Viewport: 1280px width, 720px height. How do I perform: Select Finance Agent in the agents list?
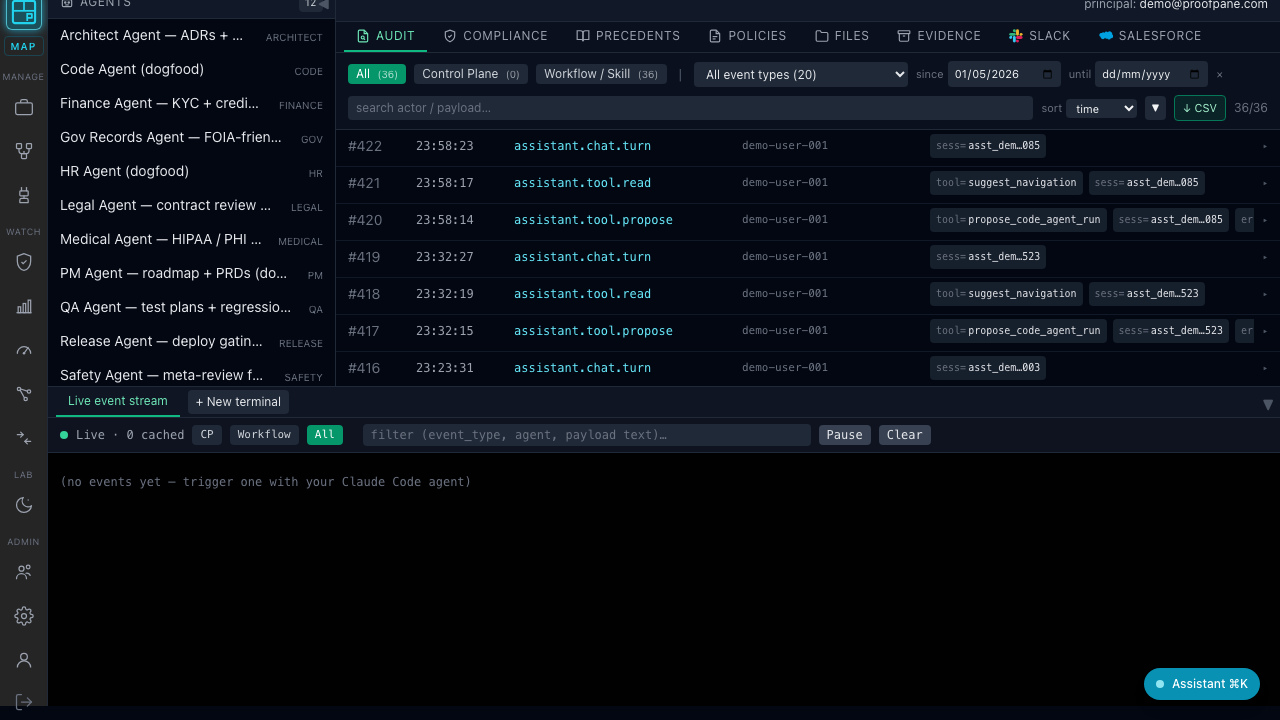[x=191, y=104]
